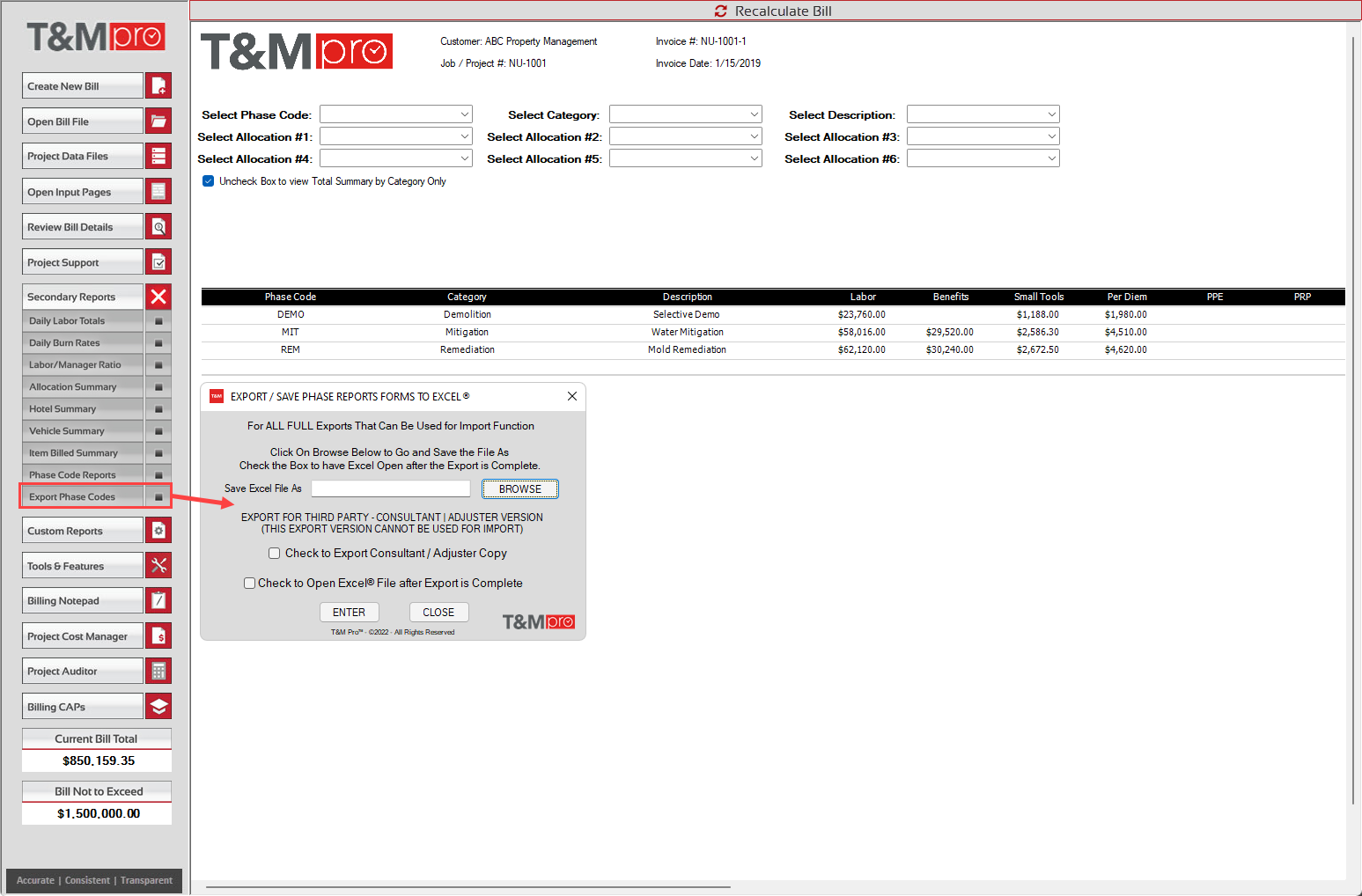
Task: Click the horizontal scrollbar at the bottom
Action: 468,887
